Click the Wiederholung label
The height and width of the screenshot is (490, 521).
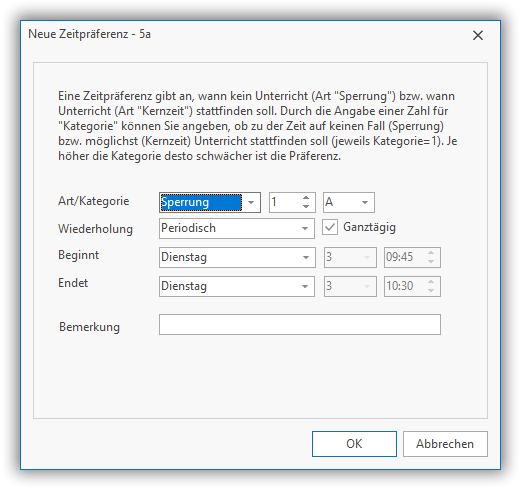[x=95, y=229]
